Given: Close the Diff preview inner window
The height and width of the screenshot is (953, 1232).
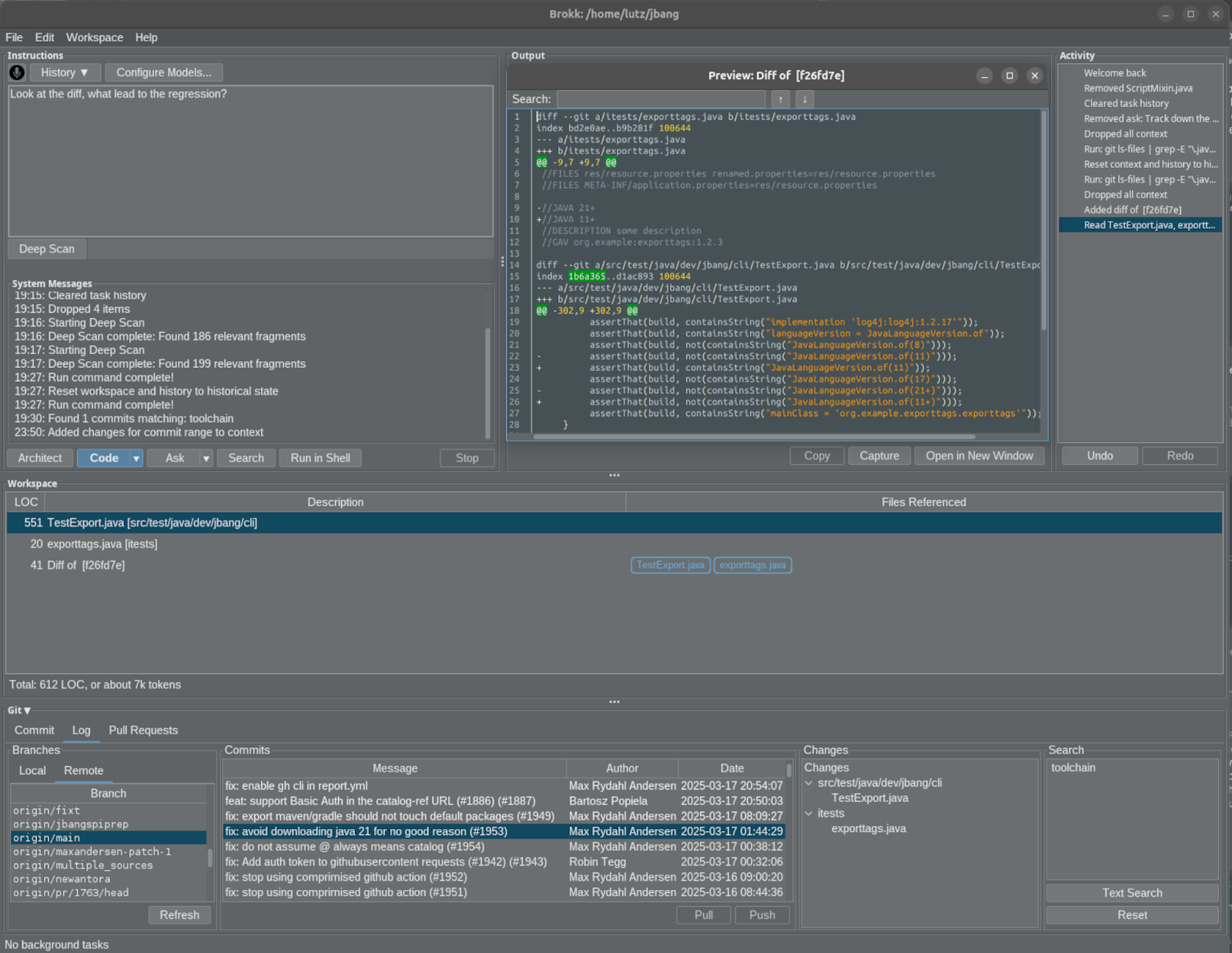Looking at the screenshot, I should click(x=1035, y=75).
